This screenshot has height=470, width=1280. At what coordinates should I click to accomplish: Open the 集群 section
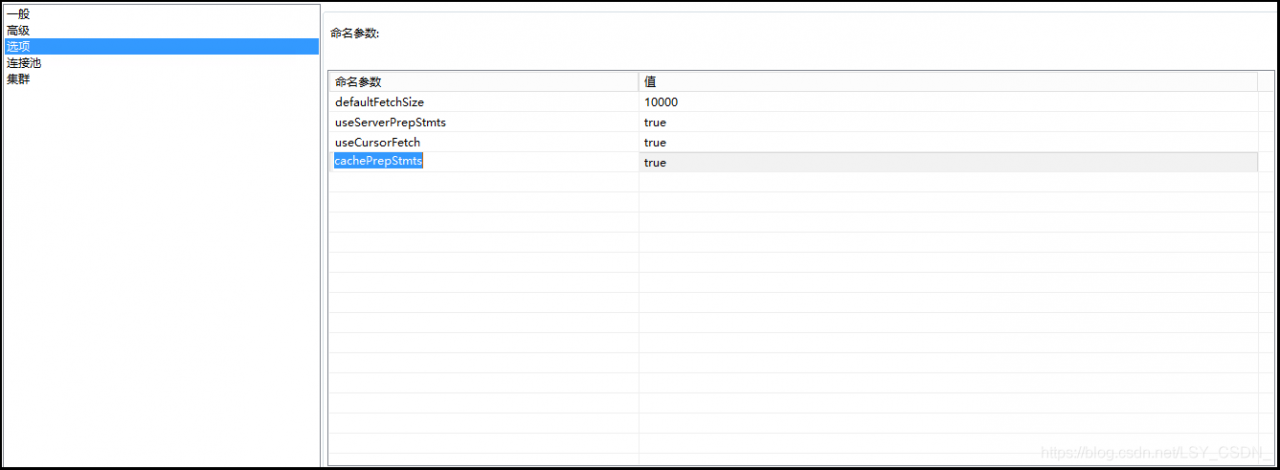click(18, 79)
